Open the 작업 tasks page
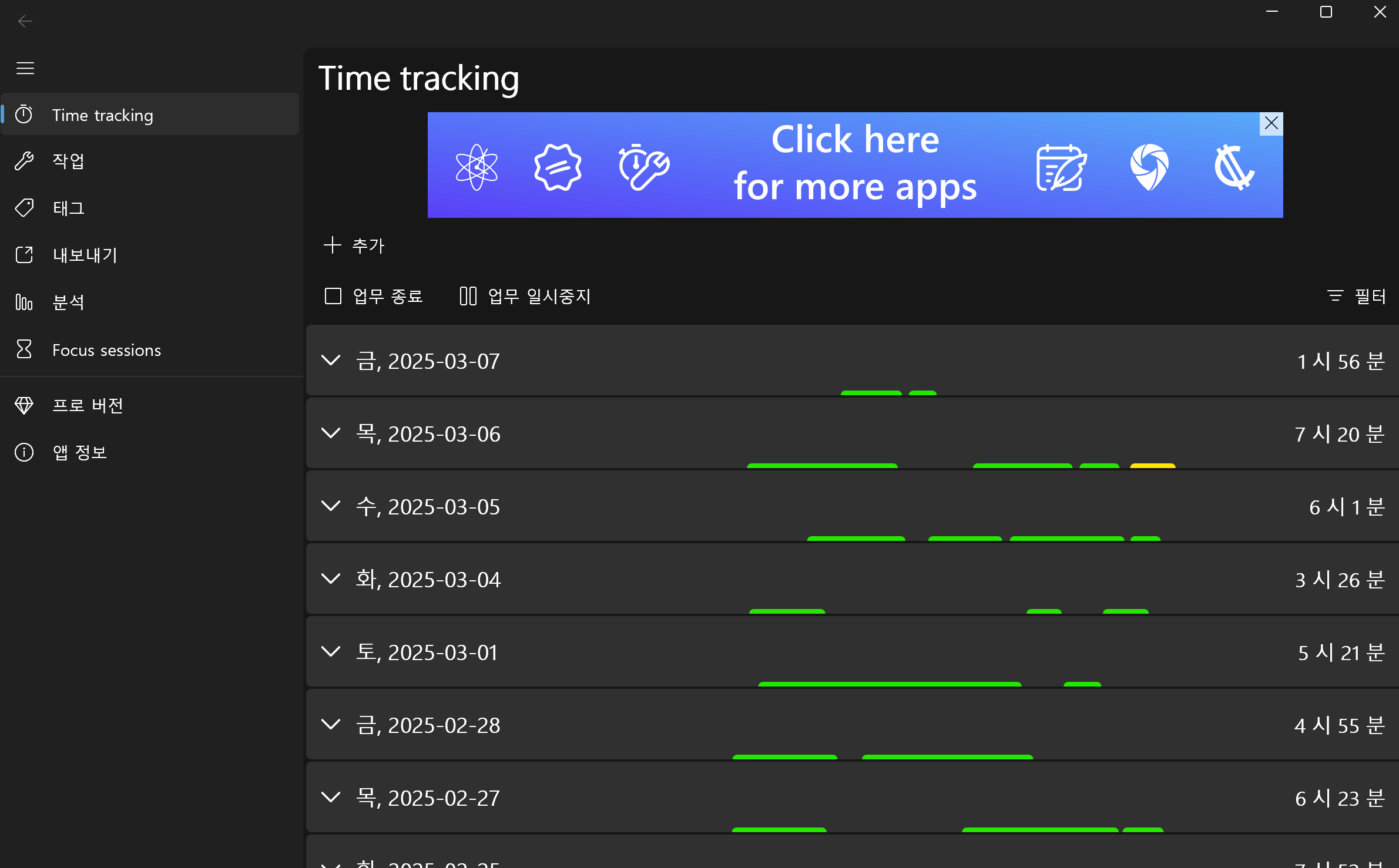The height and width of the screenshot is (868, 1399). click(x=68, y=161)
